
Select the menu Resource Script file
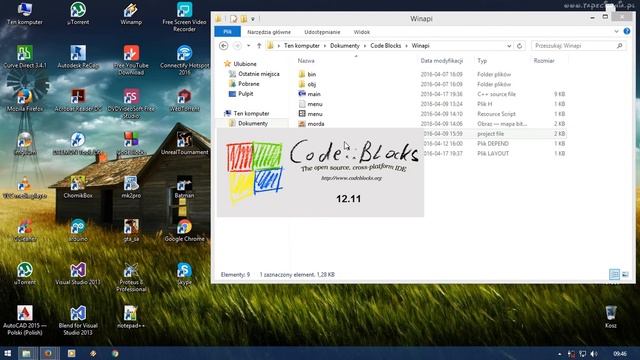pos(315,114)
